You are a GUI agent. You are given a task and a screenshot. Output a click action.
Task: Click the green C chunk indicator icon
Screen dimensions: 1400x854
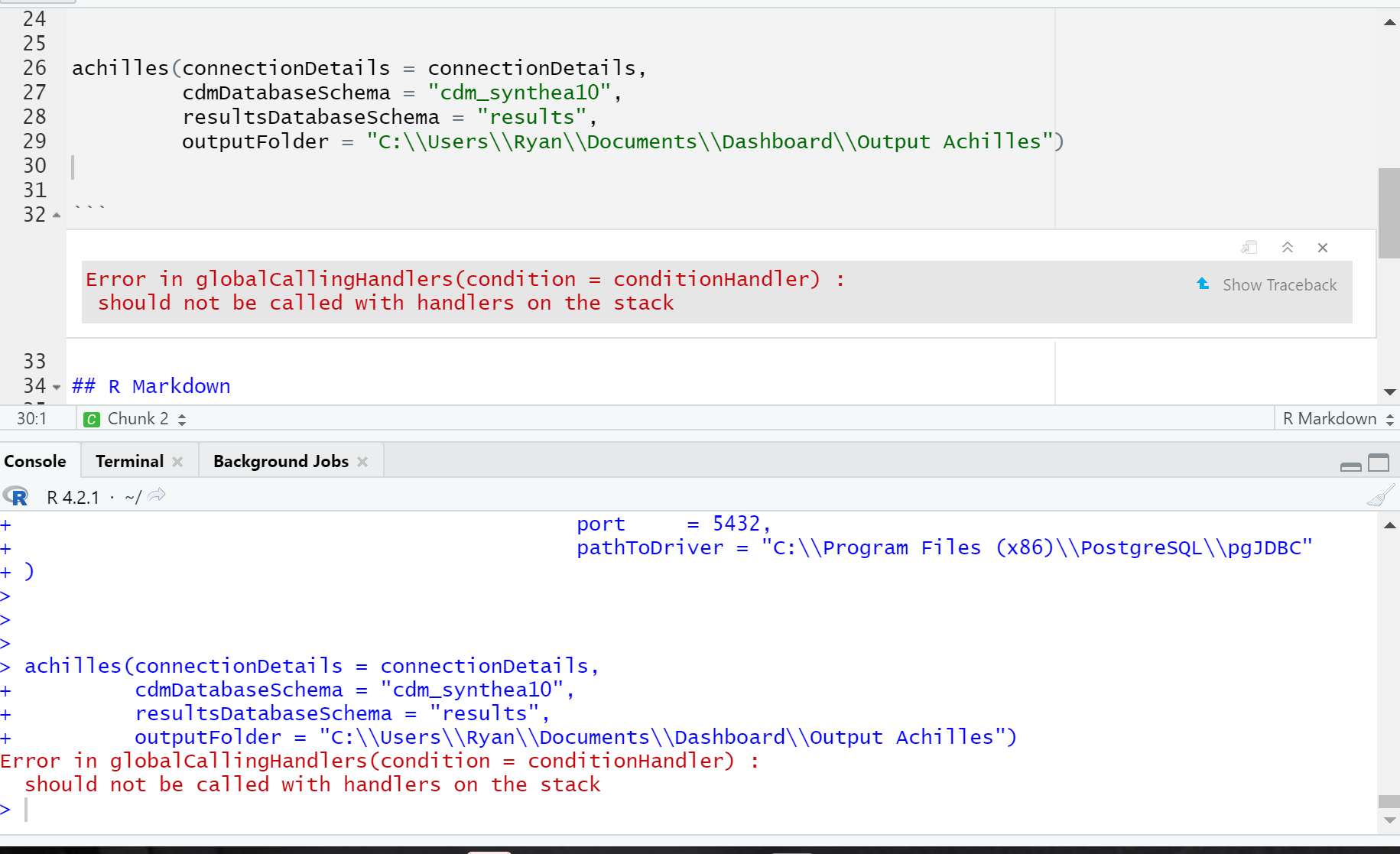(x=92, y=419)
